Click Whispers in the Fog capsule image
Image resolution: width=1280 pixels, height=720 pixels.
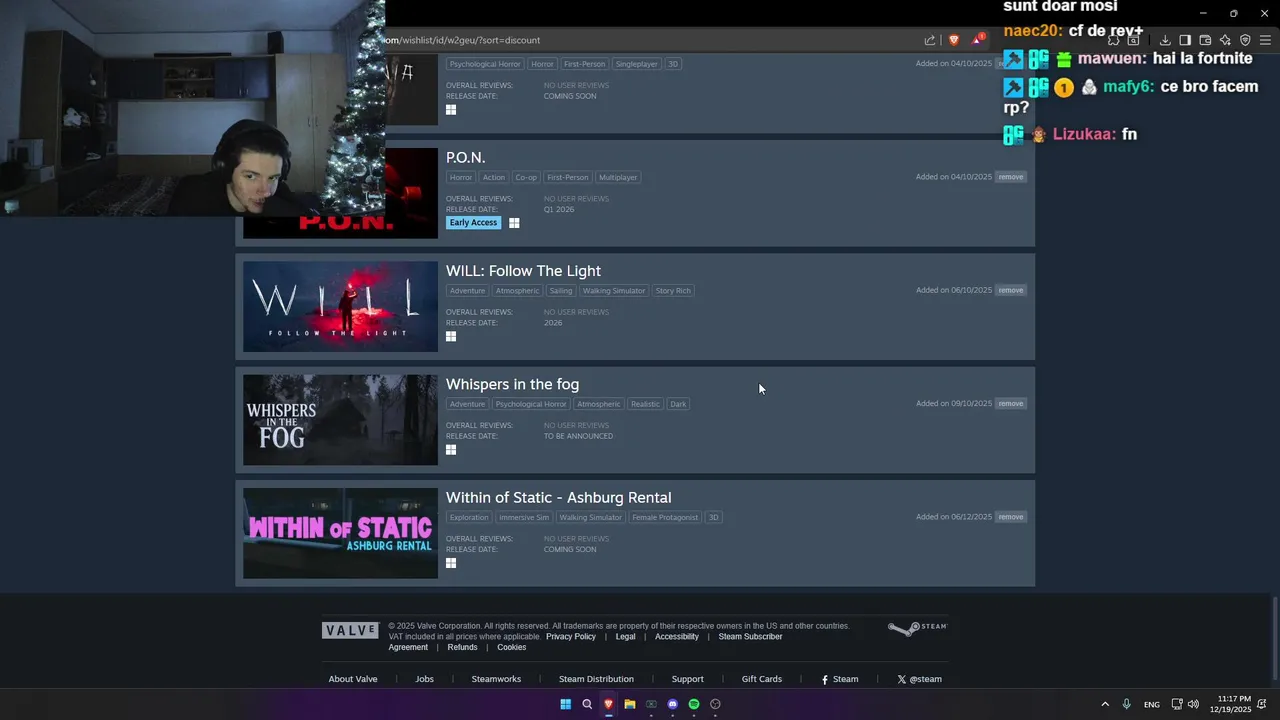tap(340, 420)
